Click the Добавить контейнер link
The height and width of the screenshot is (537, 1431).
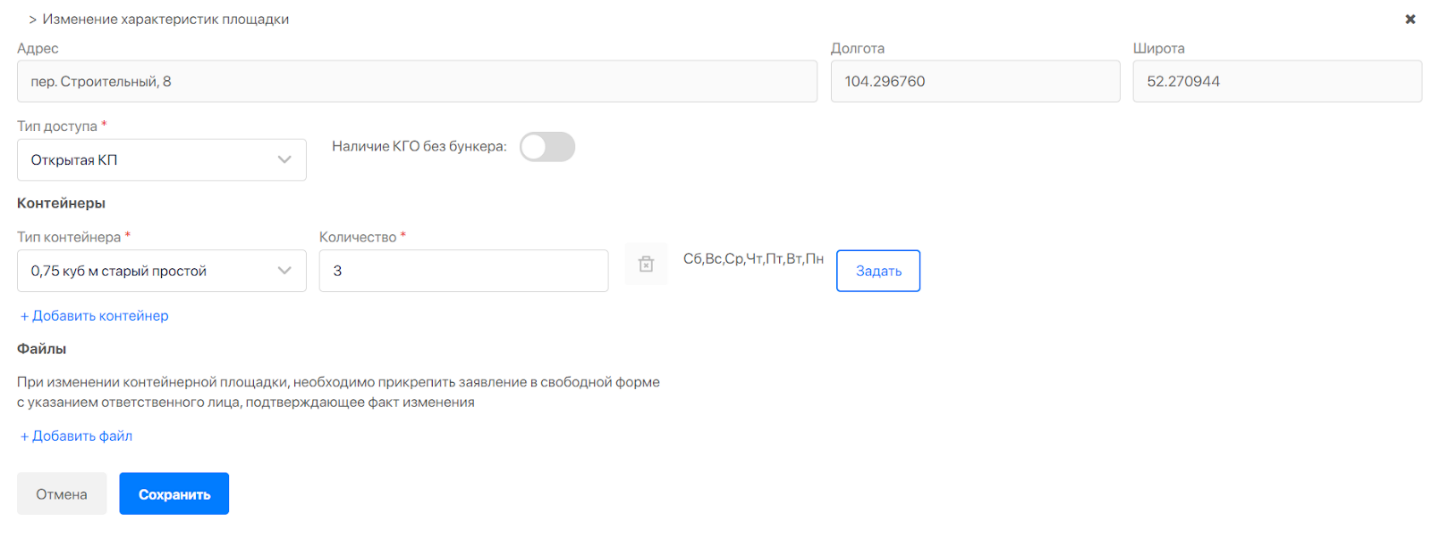[94, 316]
